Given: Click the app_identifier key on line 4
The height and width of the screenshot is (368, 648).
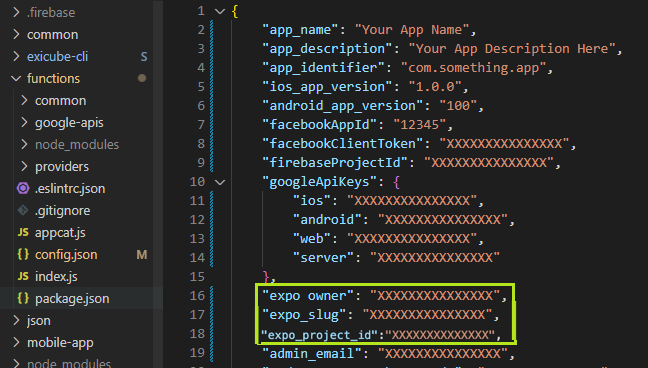Looking at the screenshot, I should click(324, 68).
